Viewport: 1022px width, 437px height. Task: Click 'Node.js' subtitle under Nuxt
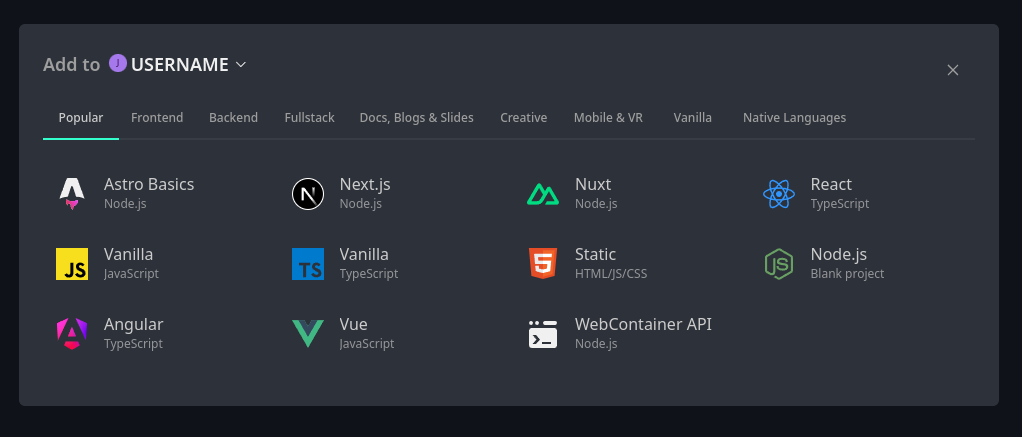pos(596,203)
